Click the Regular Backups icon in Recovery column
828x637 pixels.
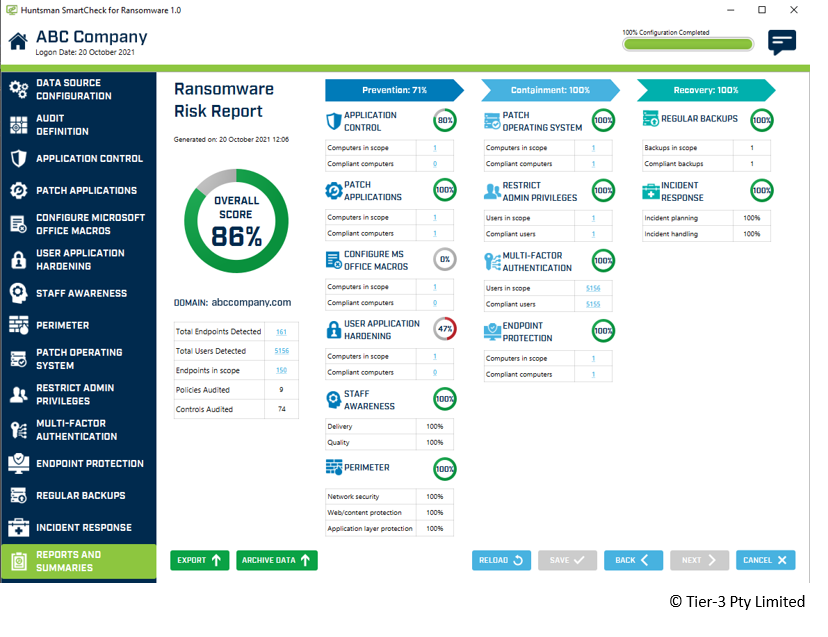651,119
